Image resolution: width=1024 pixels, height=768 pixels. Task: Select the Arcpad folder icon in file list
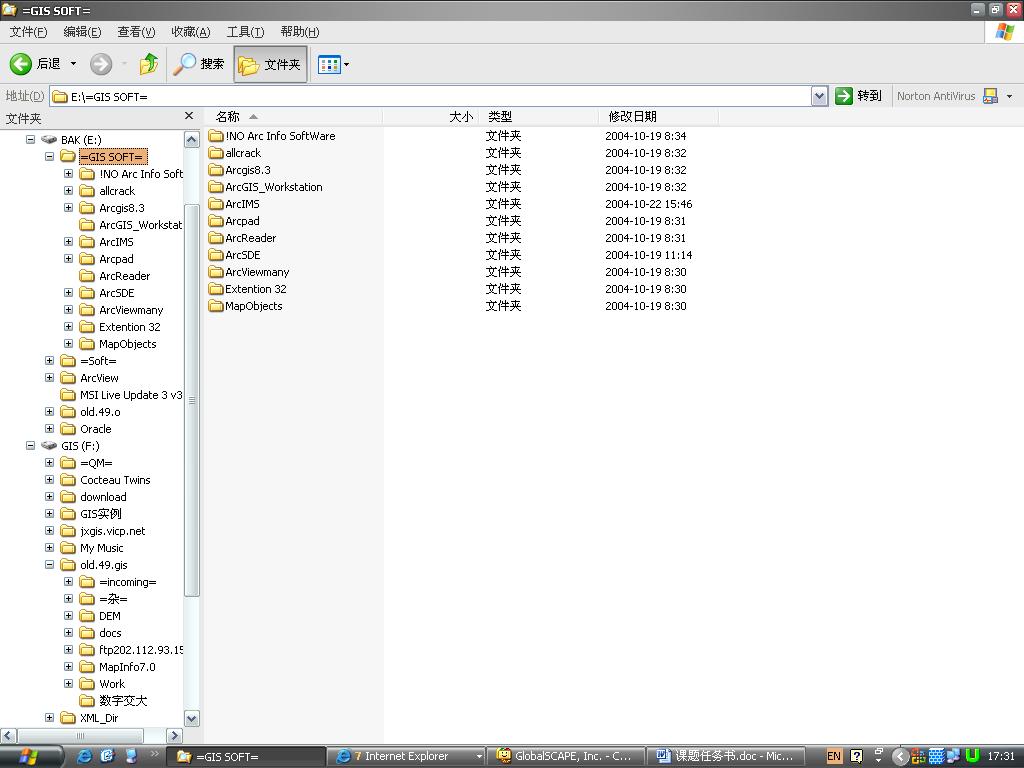216,221
